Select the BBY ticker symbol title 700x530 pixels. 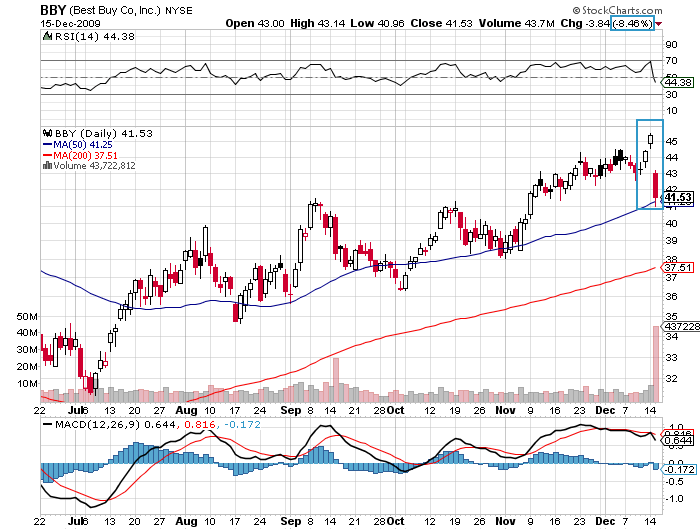[x=53, y=10]
